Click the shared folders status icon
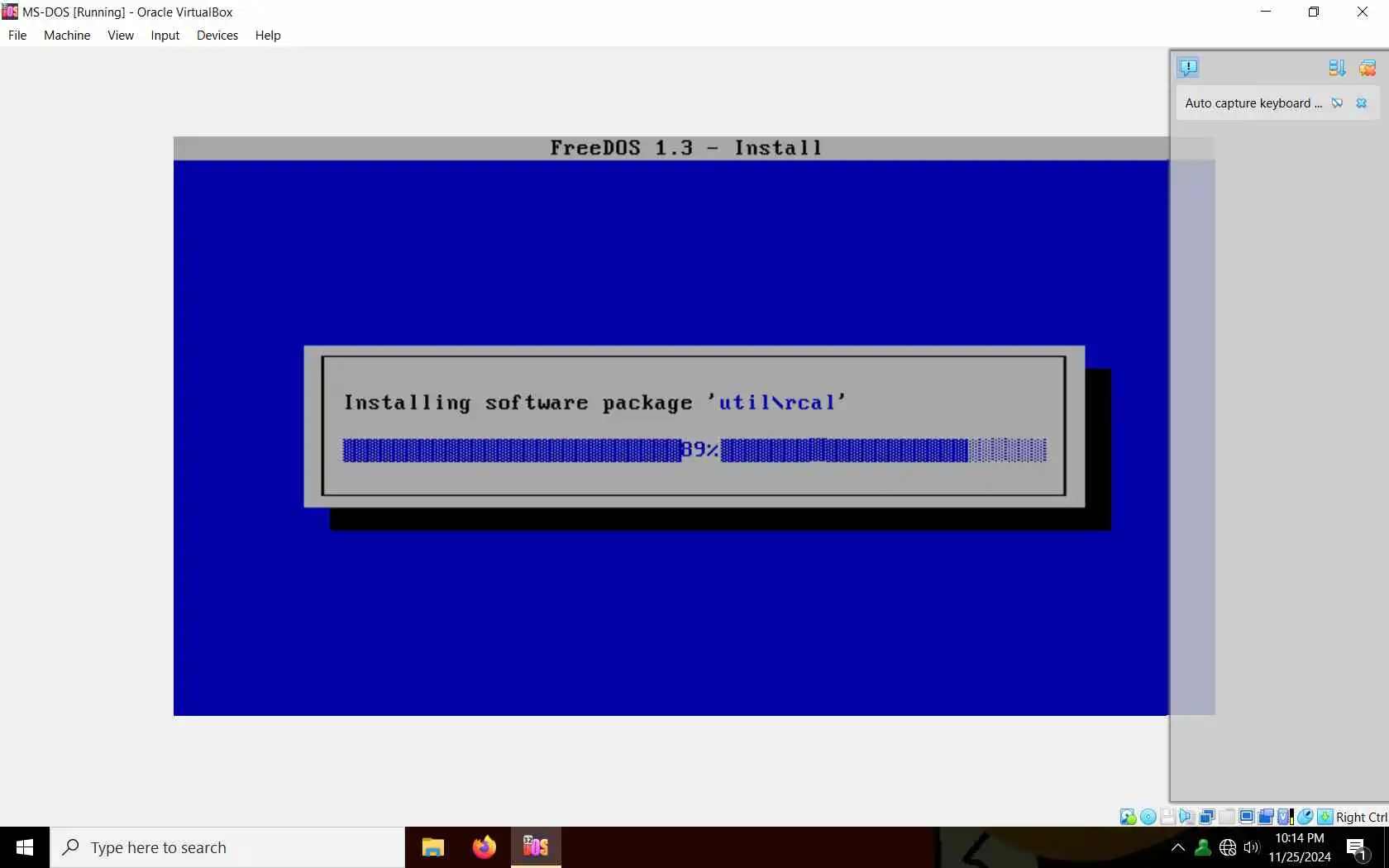The height and width of the screenshot is (868, 1389). click(x=1266, y=817)
